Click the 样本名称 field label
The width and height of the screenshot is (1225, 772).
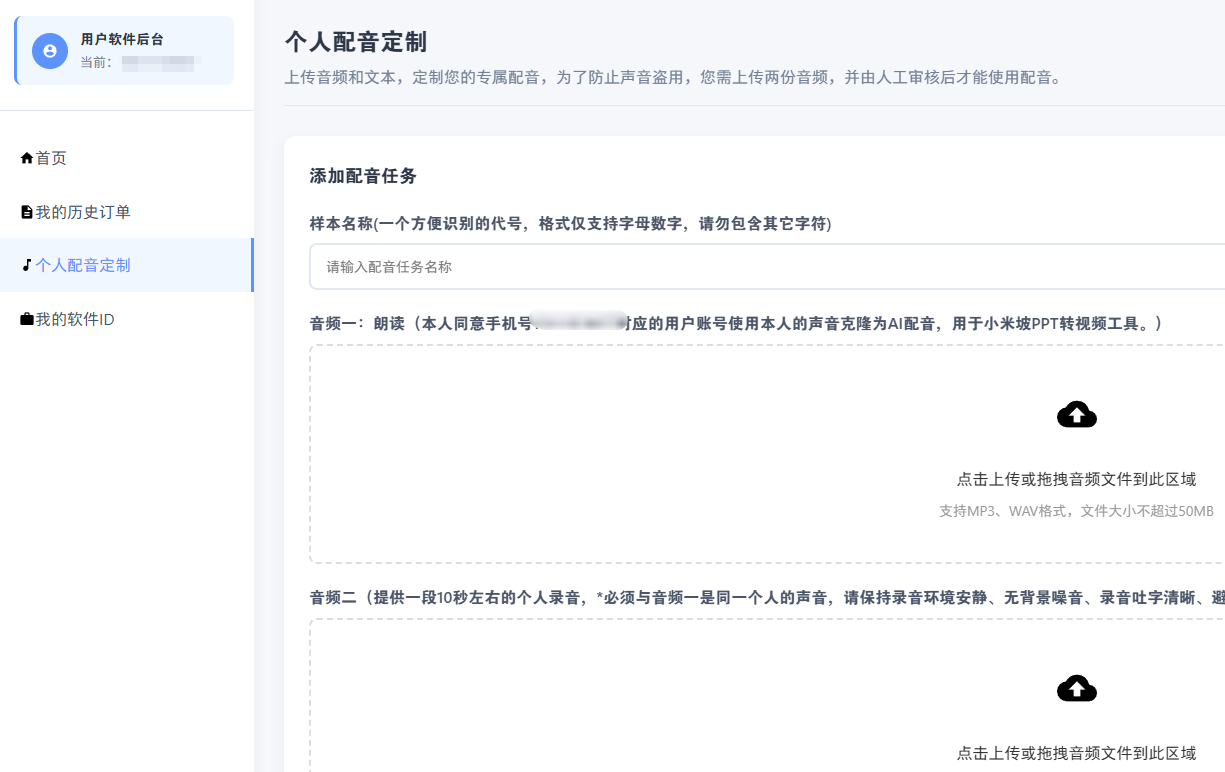click(571, 224)
